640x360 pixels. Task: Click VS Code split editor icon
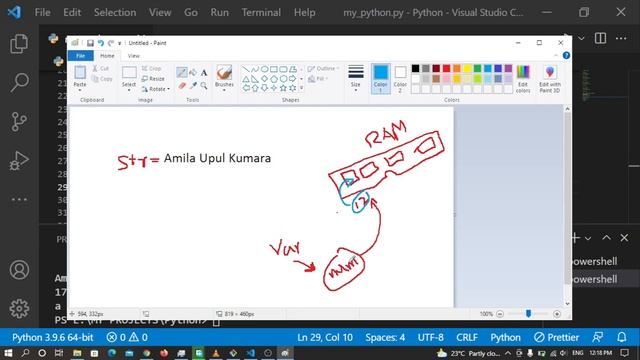coord(600,38)
